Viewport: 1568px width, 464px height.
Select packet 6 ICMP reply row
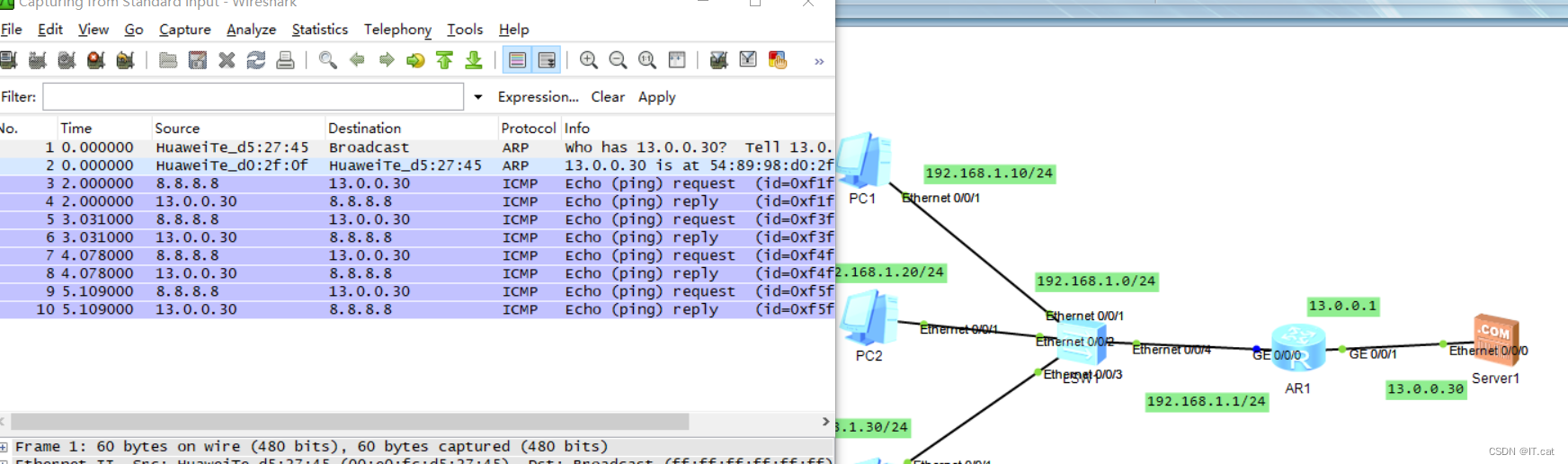pyautogui.click(x=417, y=237)
